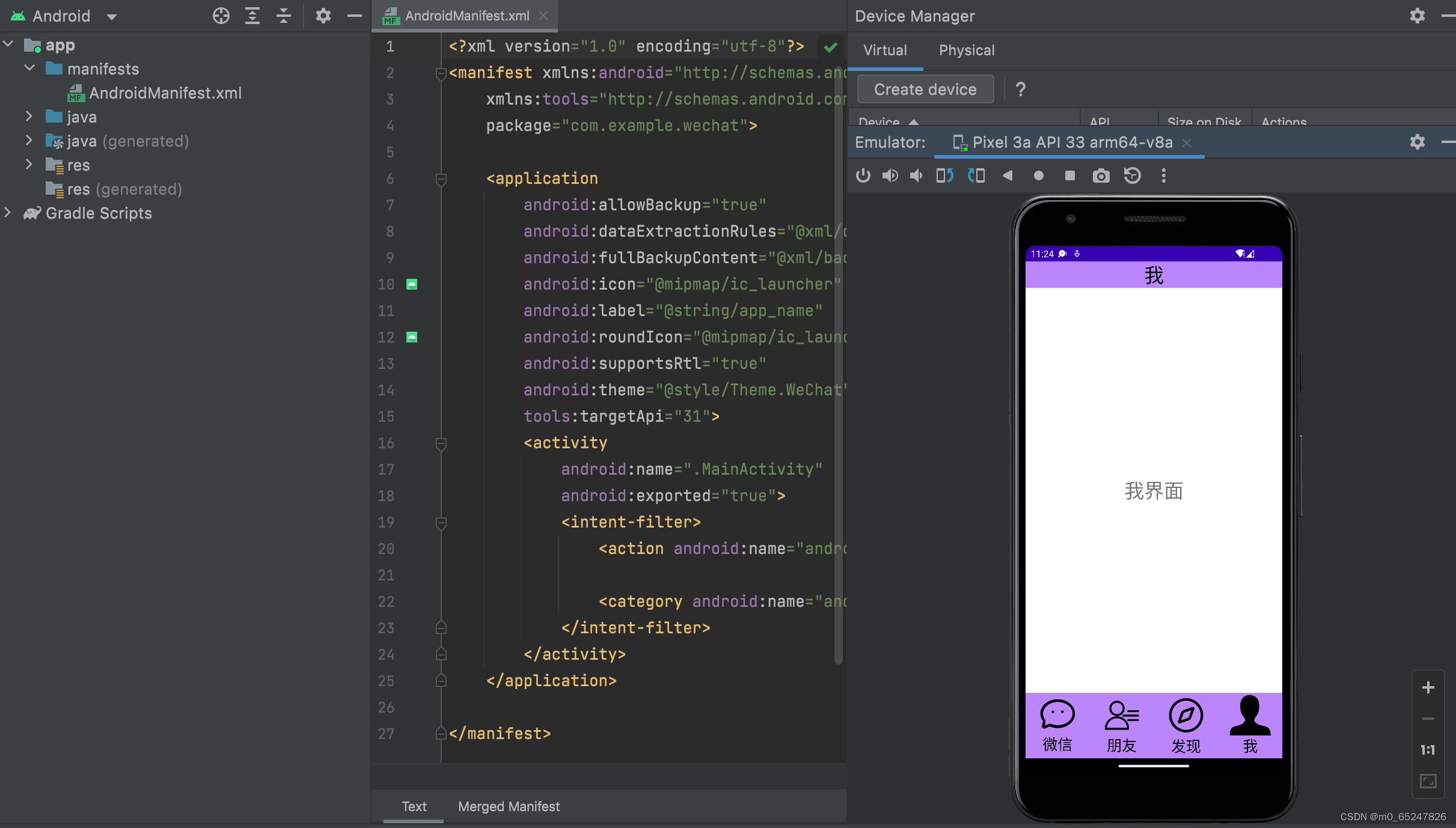The image size is (1456, 828).
Task: Increase the emulator volume
Action: [890, 175]
